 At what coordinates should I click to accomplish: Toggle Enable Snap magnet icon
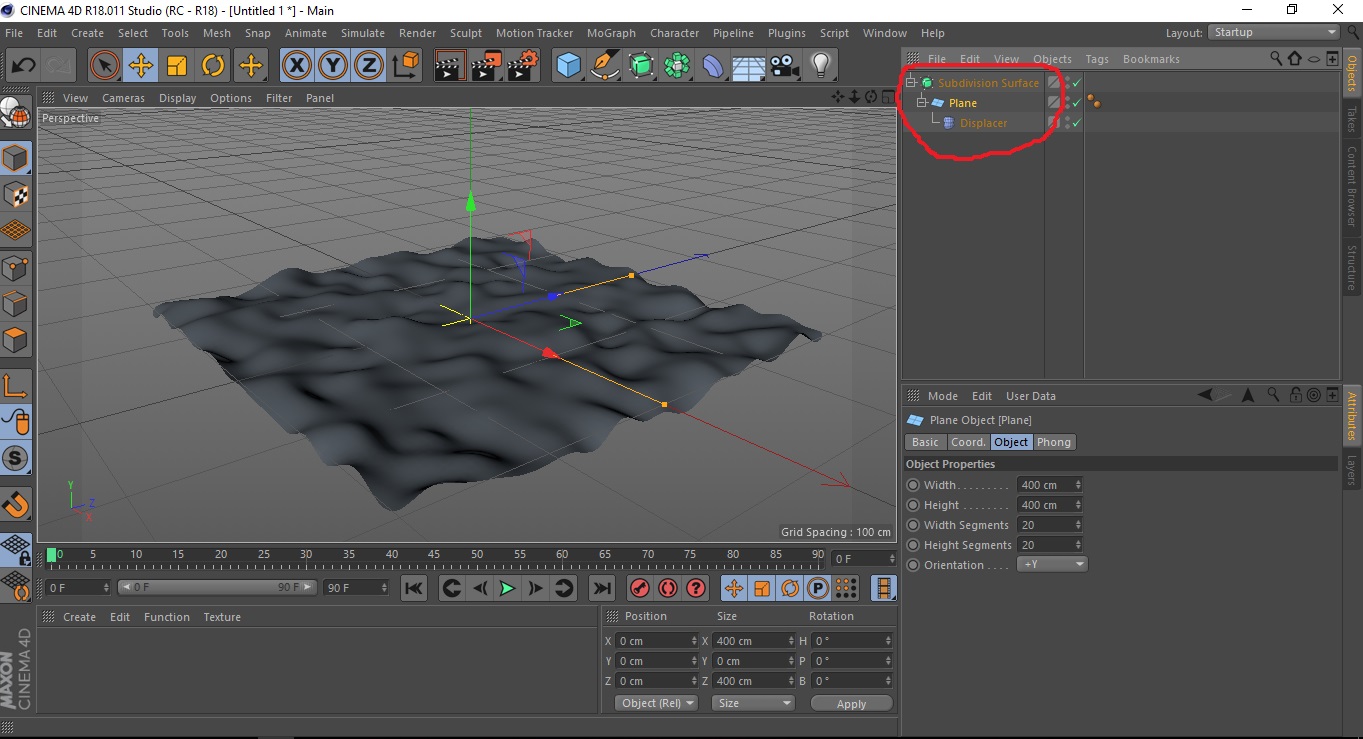[x=16, y=504]
